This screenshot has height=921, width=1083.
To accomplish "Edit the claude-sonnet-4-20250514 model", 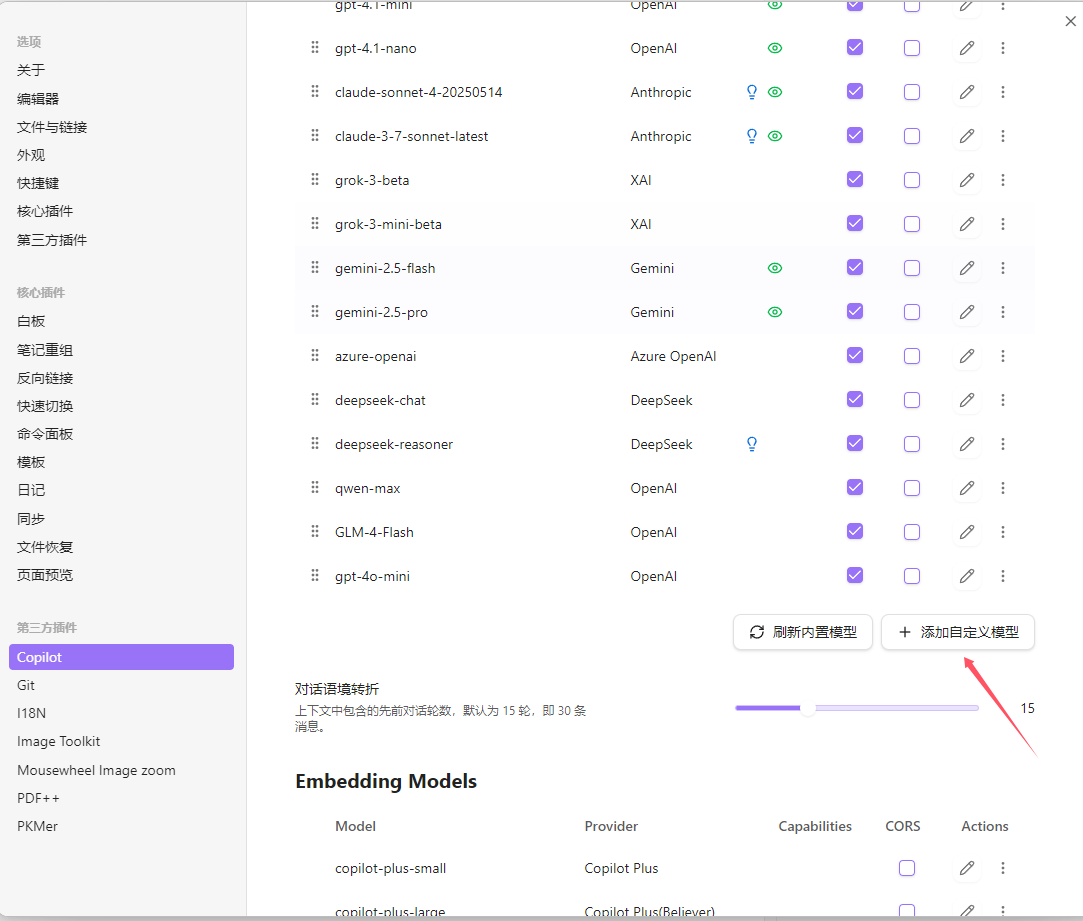I will 967,92.
